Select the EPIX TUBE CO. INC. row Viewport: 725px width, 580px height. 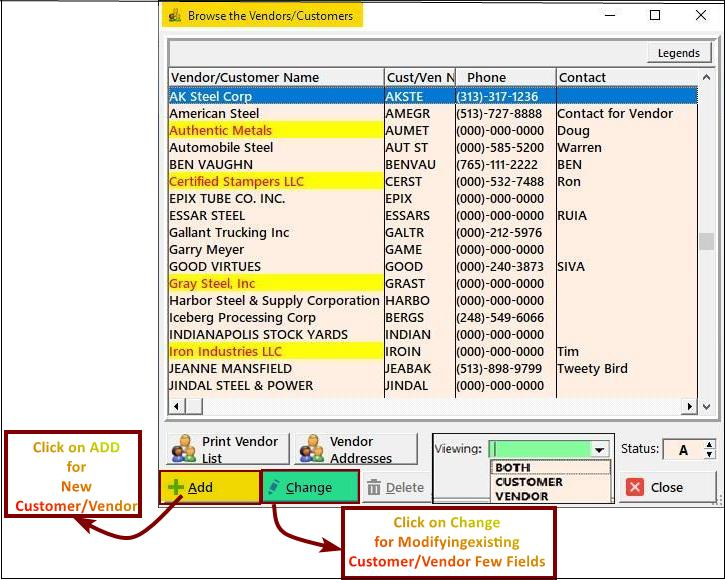pos(433,198)
